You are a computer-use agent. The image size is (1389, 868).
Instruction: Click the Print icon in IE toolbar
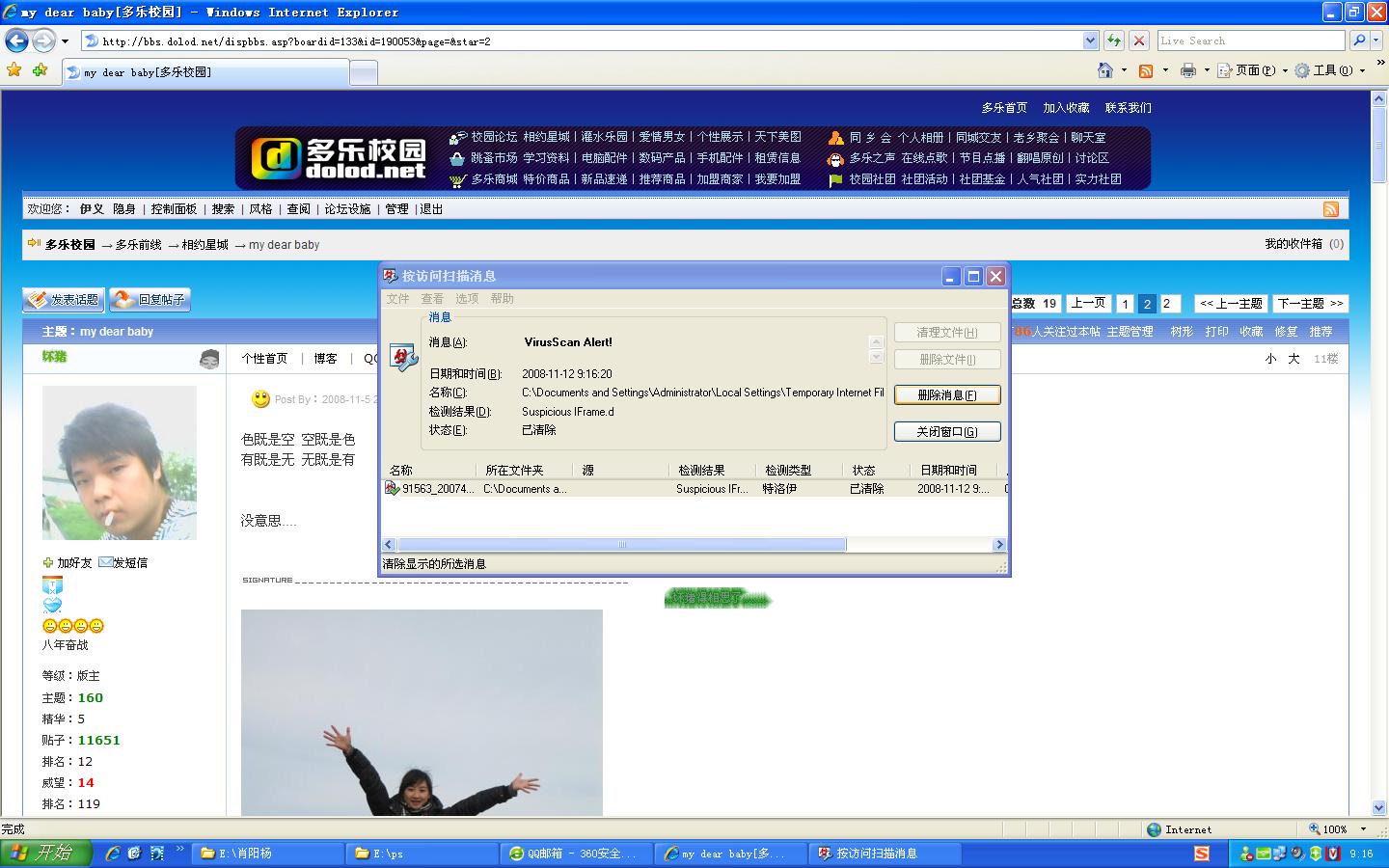pos(1188,70)
